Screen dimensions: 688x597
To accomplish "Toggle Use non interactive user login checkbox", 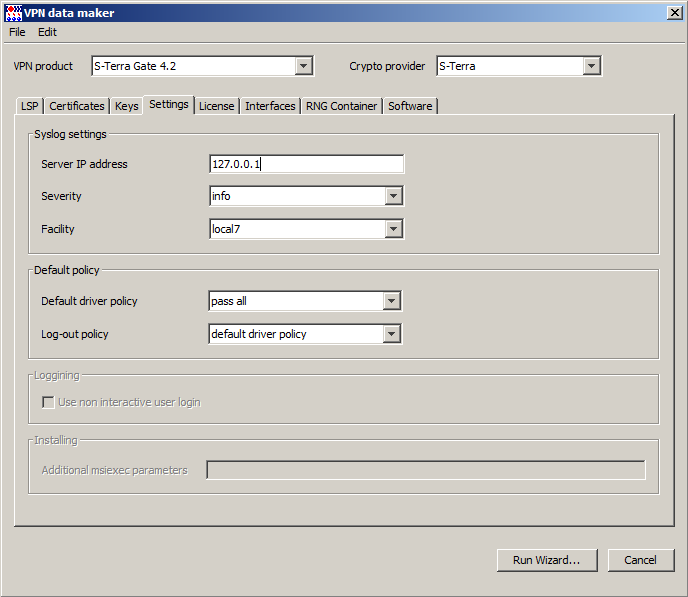I will click(x=48, y=402).
